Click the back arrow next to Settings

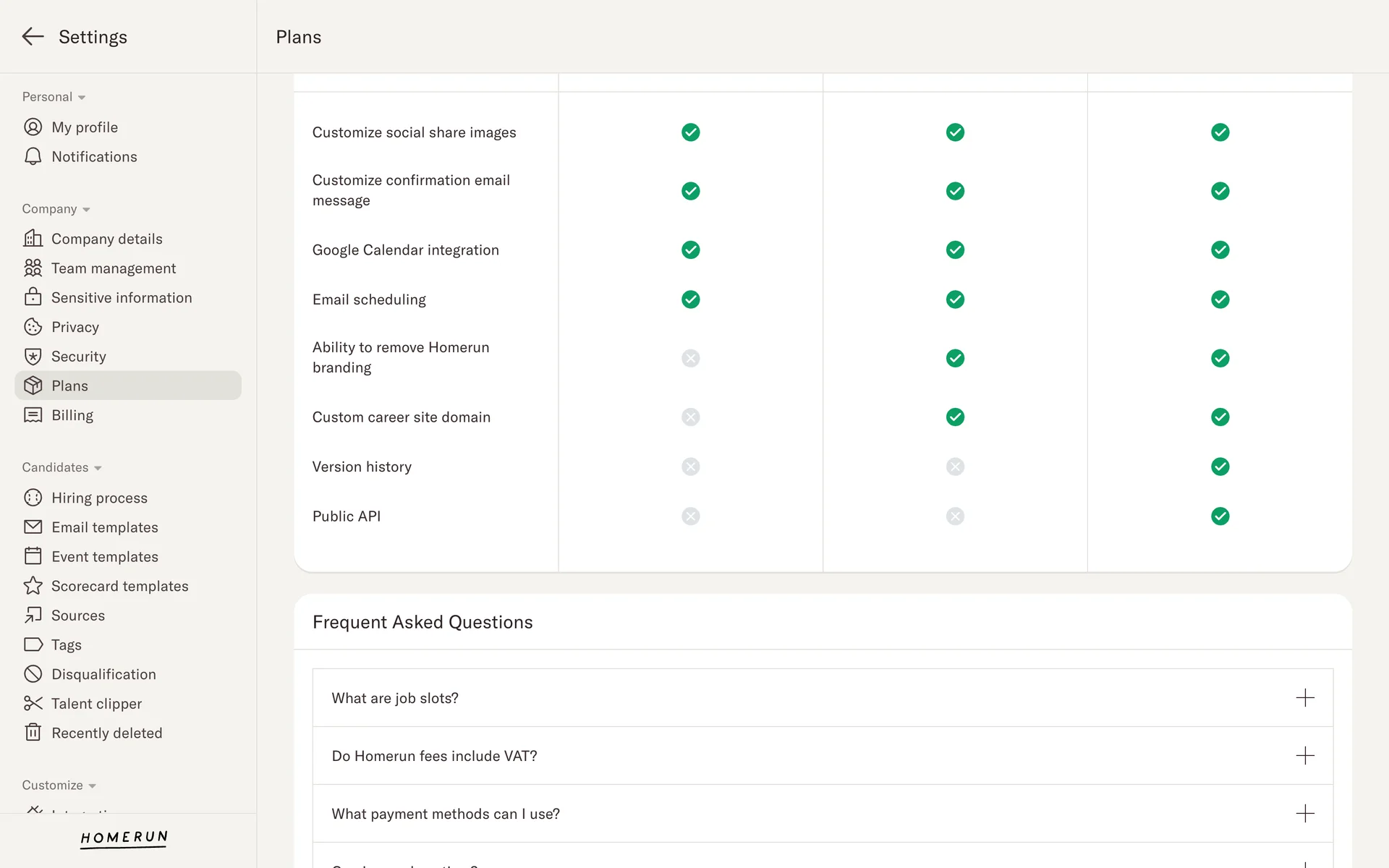[33, 37]
